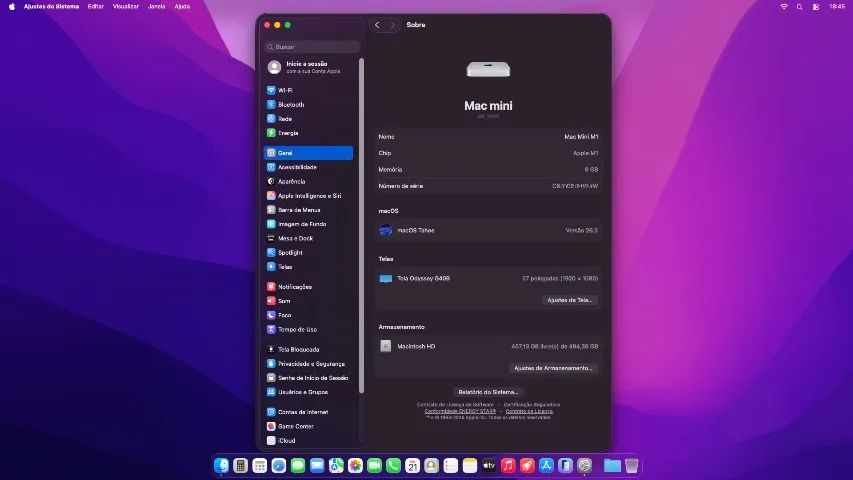Select Telas in the sidebar
853x480 pixels.
pyautogui.click(x=308, y=267)
